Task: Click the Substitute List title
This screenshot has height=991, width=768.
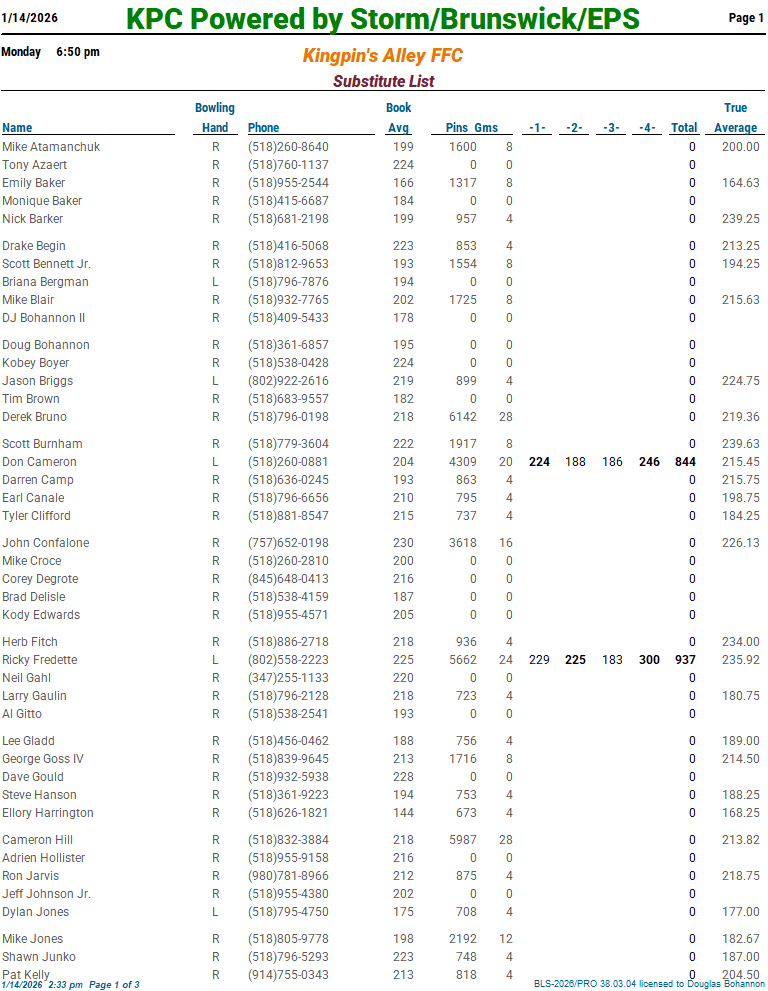Action: point(383,81)
